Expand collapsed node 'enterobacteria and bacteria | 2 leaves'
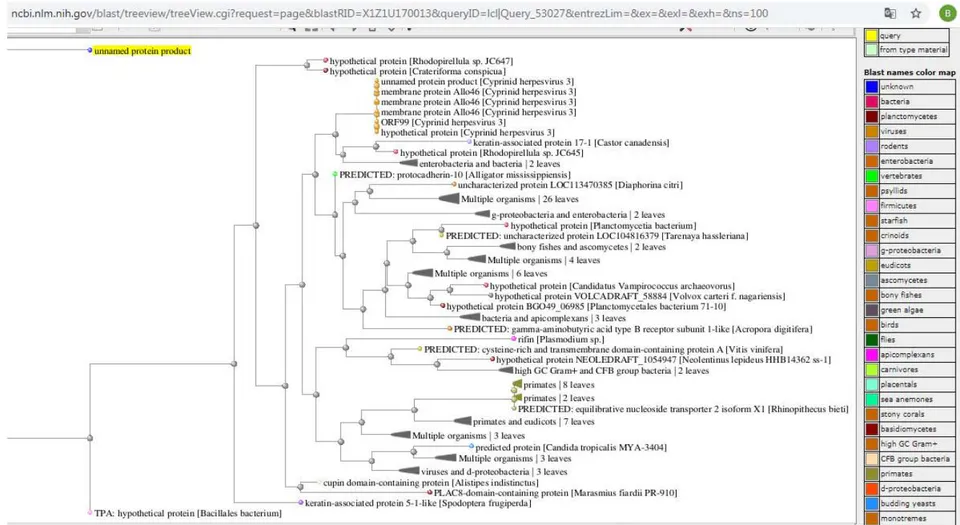This screenshot has height=525, width=960. click(408, 163)
